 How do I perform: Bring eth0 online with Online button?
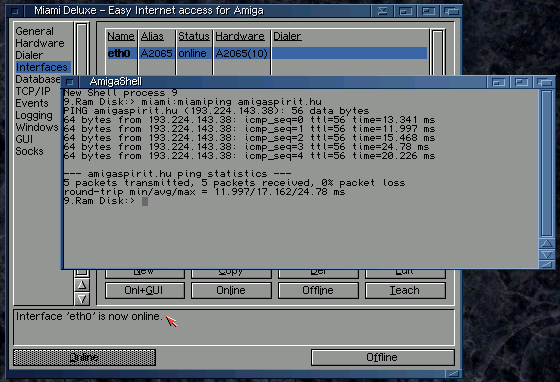click(x=231, y=290)
